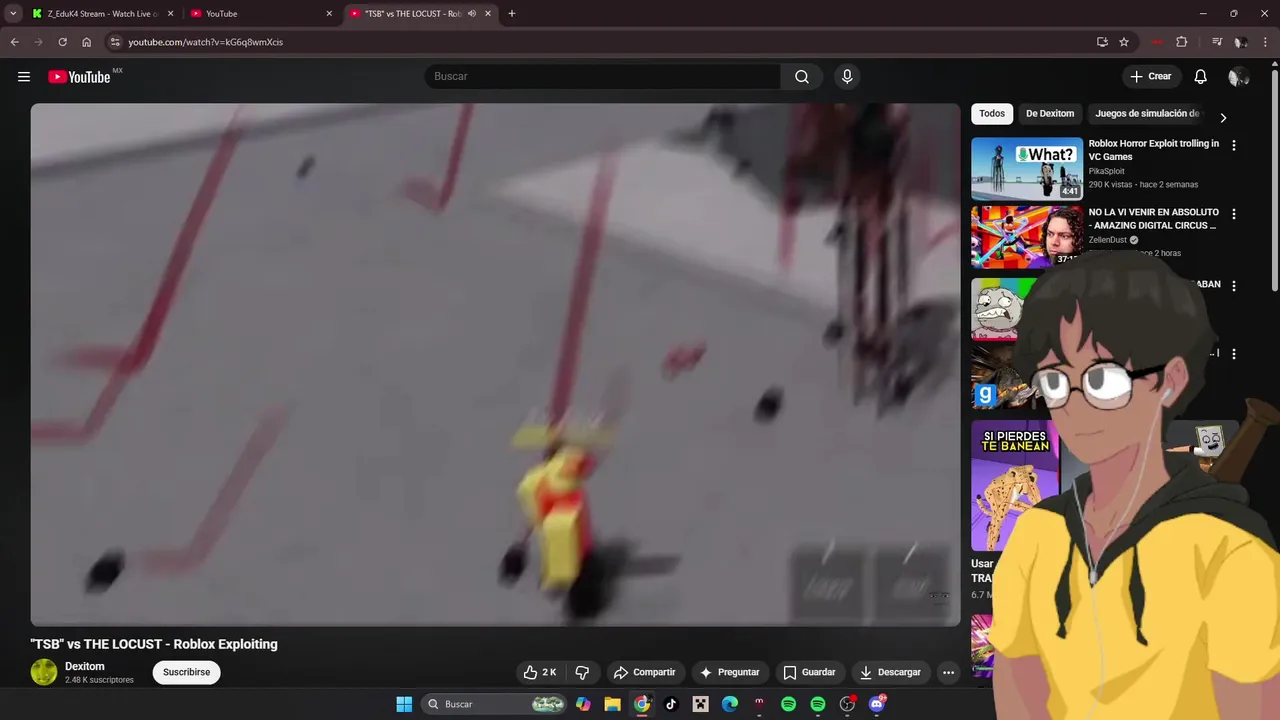
Task: Open TikTok from the taskbar
Action: (671, 704)
